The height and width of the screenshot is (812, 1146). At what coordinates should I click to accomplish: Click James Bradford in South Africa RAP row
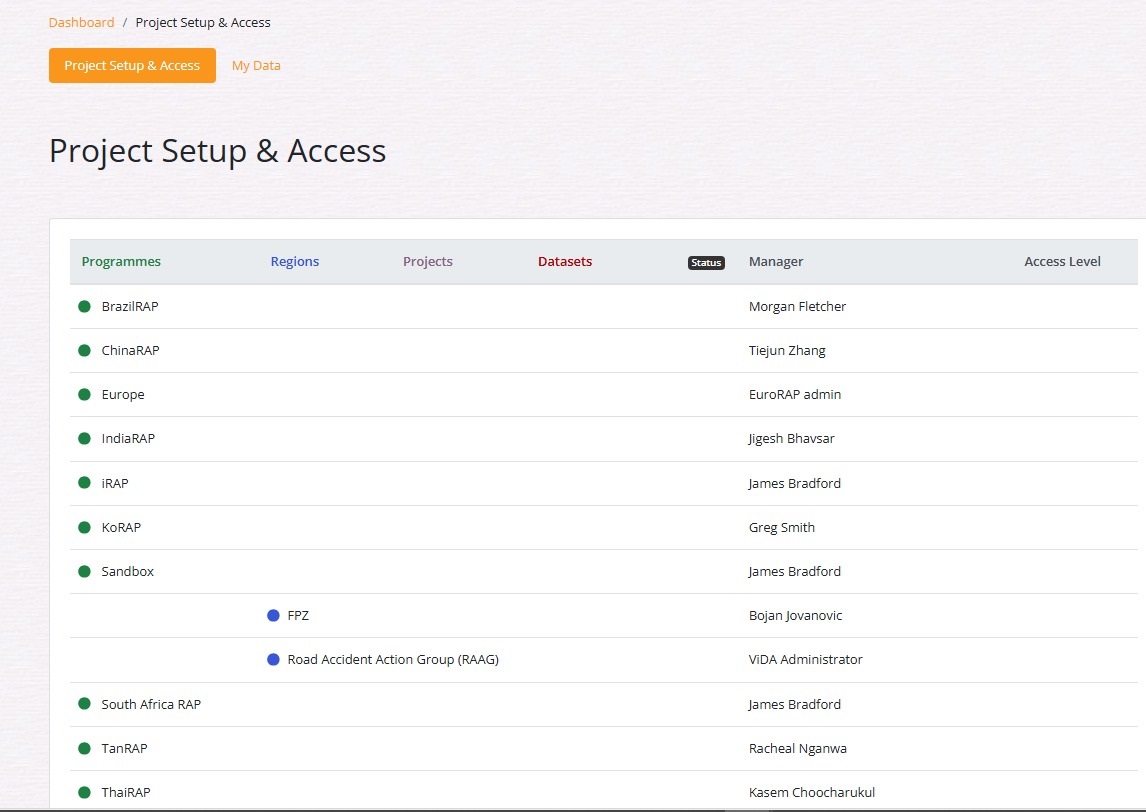click(x=794, y=704)
